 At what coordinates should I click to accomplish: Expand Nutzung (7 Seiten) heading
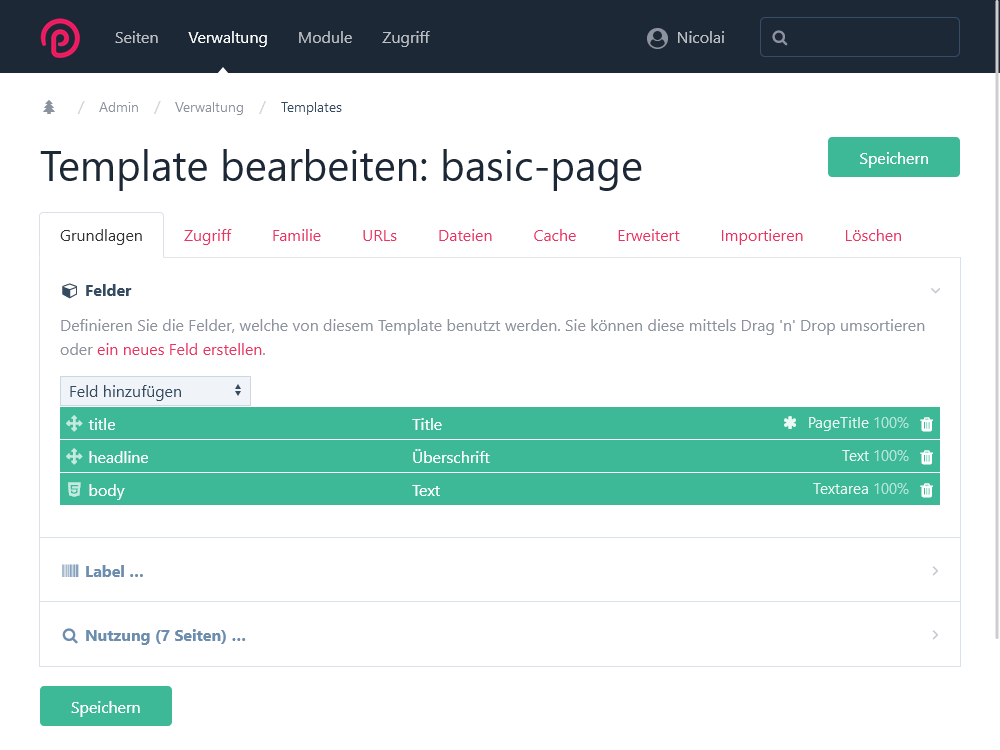[x=165, y=636]
